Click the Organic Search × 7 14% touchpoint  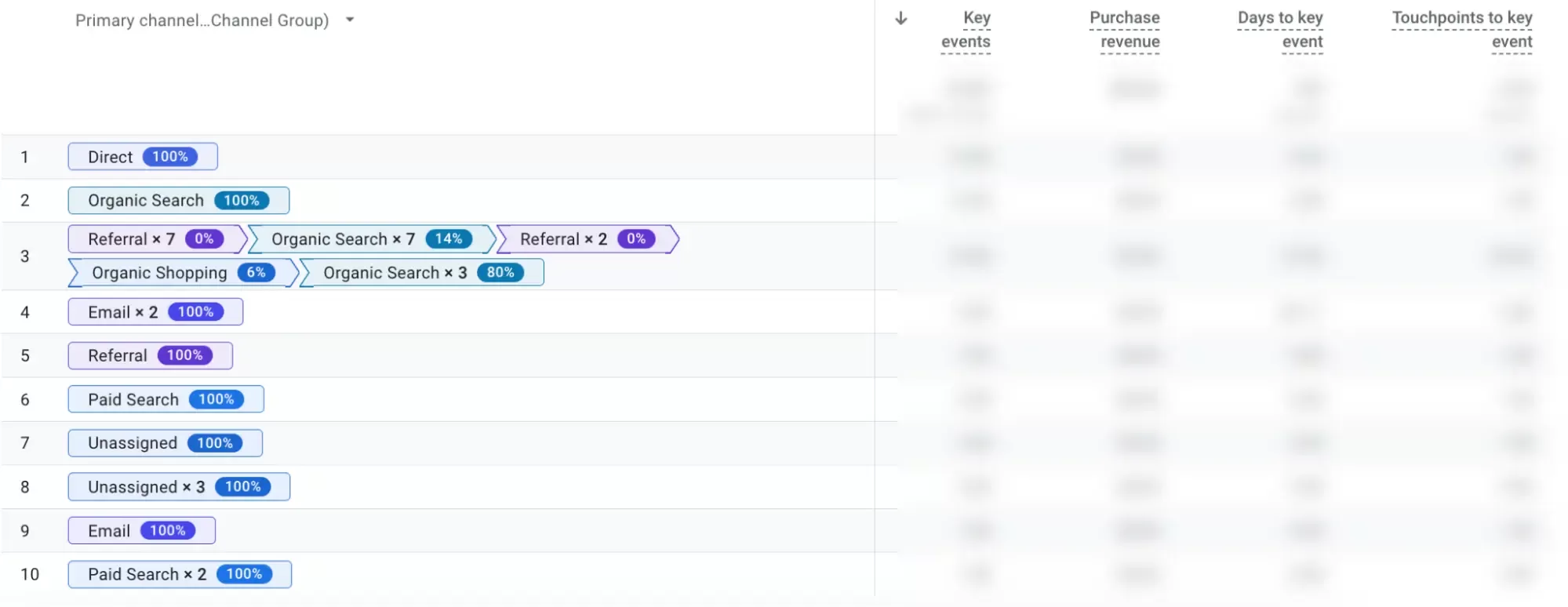click(372, 239)
